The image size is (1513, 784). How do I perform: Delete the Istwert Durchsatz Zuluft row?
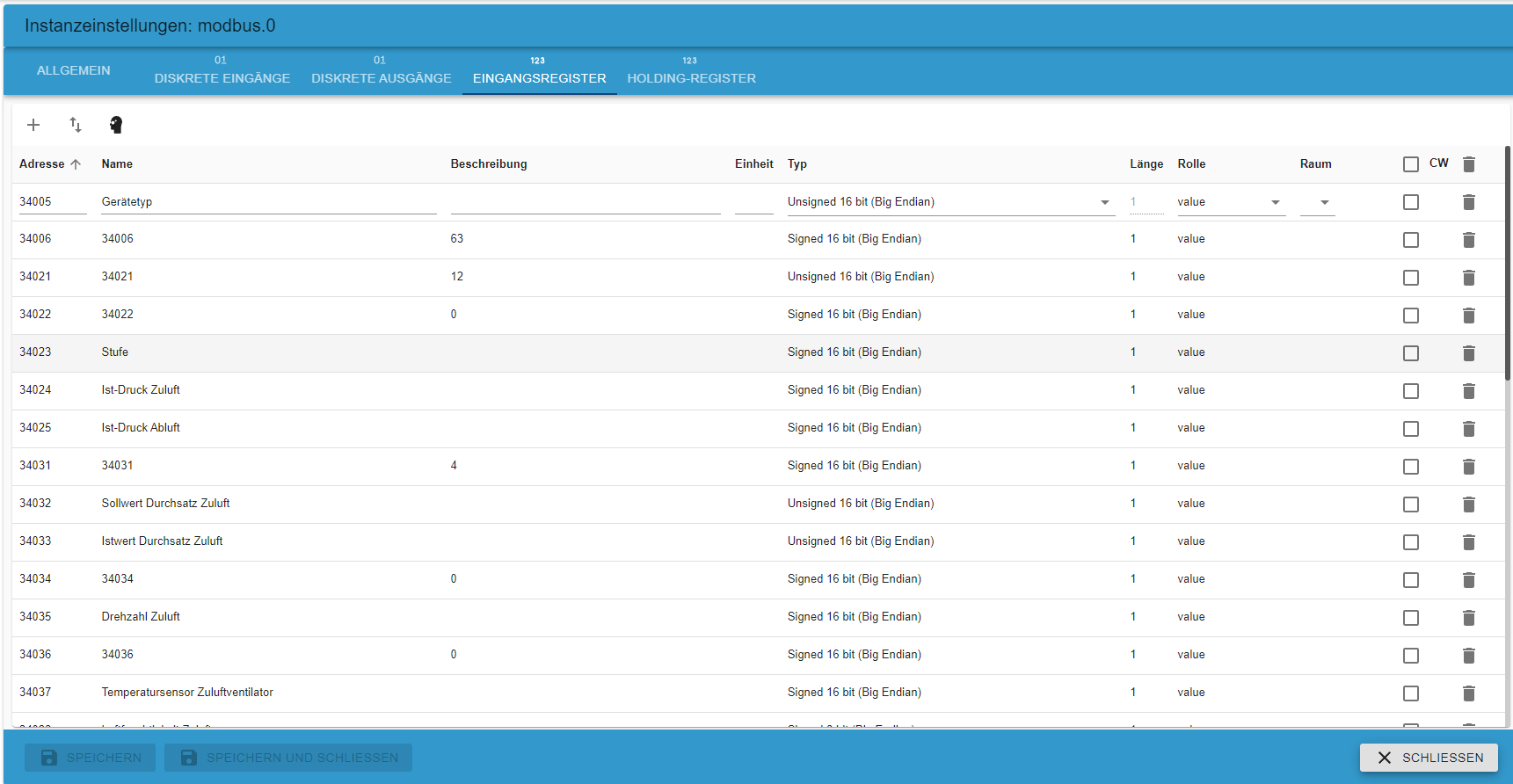coord(1469,542)
